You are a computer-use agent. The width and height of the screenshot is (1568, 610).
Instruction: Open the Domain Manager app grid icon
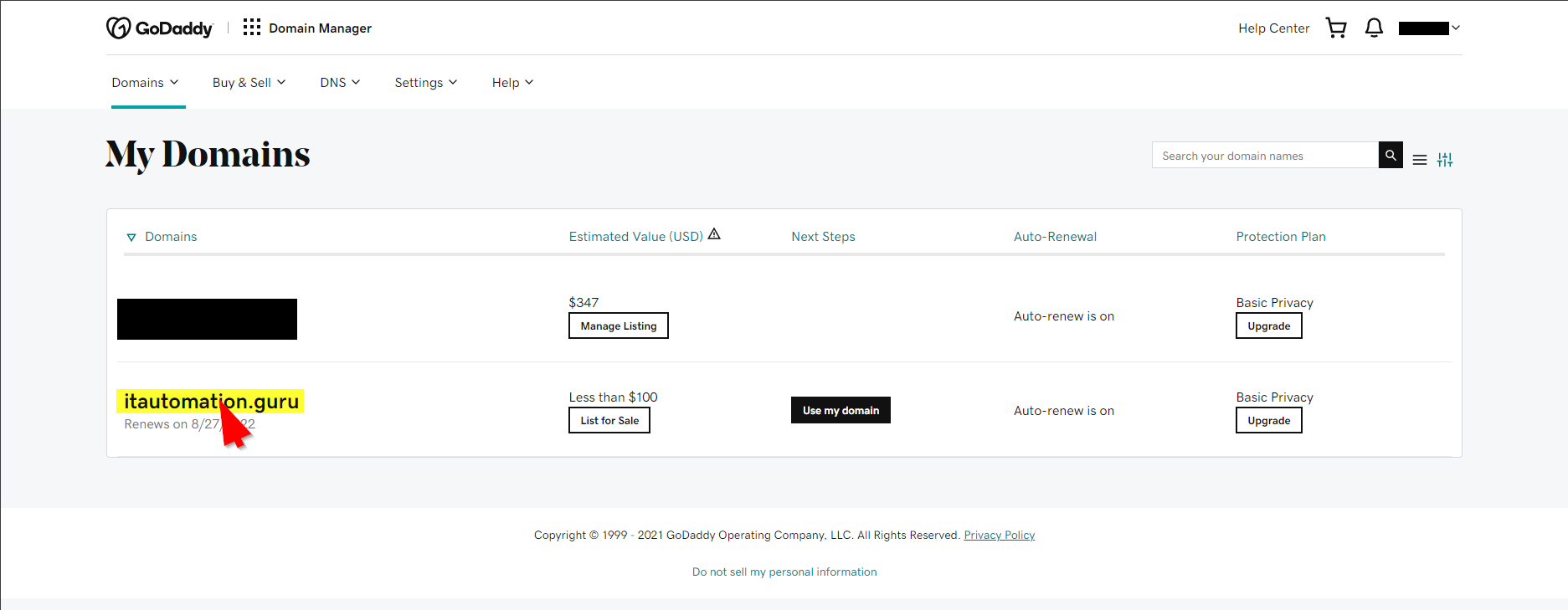click(252, 28)
